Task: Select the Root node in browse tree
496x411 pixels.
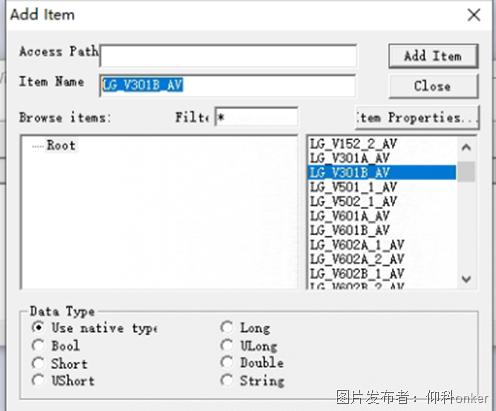Action: [61, 145]
